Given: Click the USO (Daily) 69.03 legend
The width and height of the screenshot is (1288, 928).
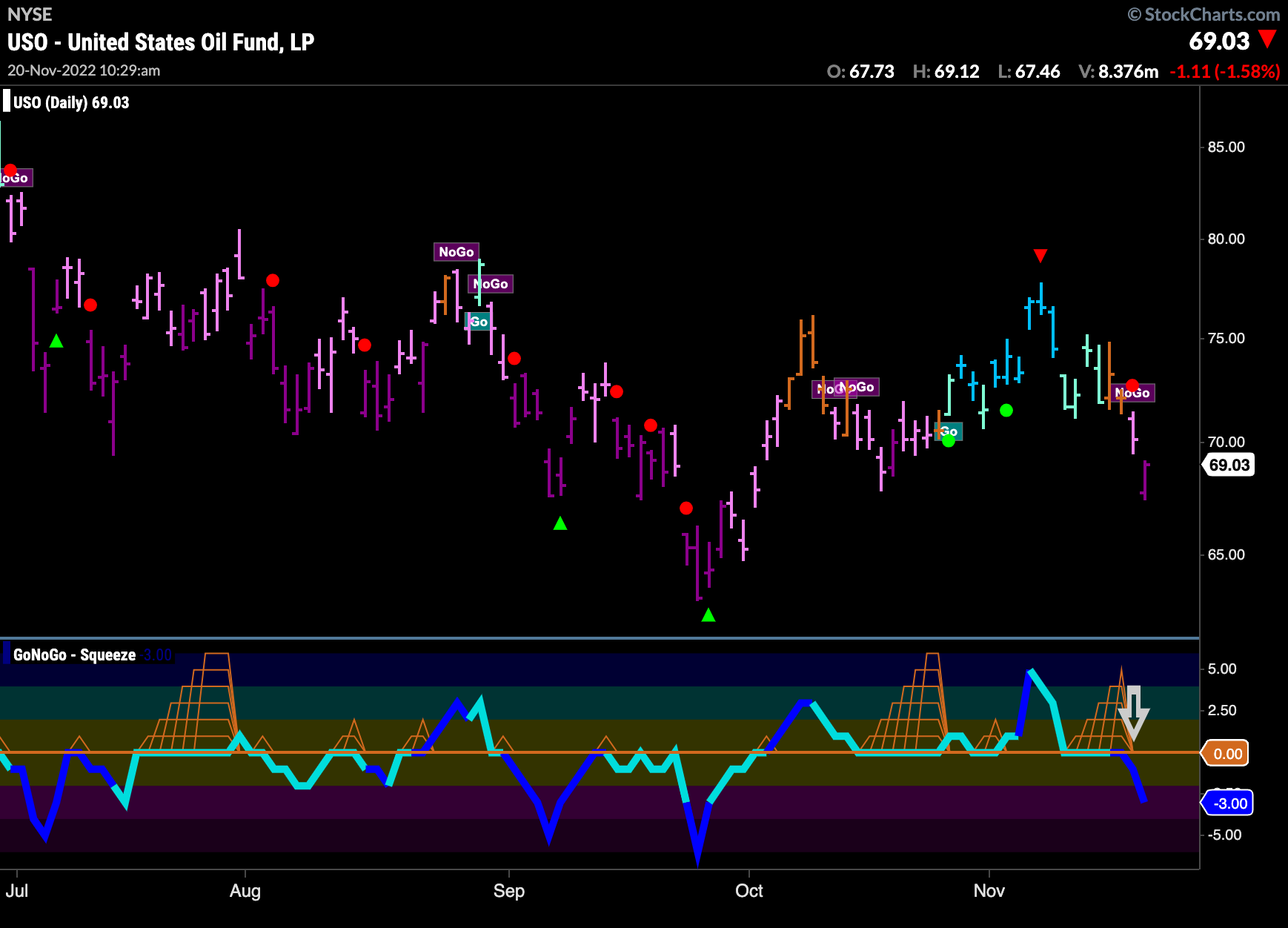Looking at the screenshot, I should pos(71,102).
